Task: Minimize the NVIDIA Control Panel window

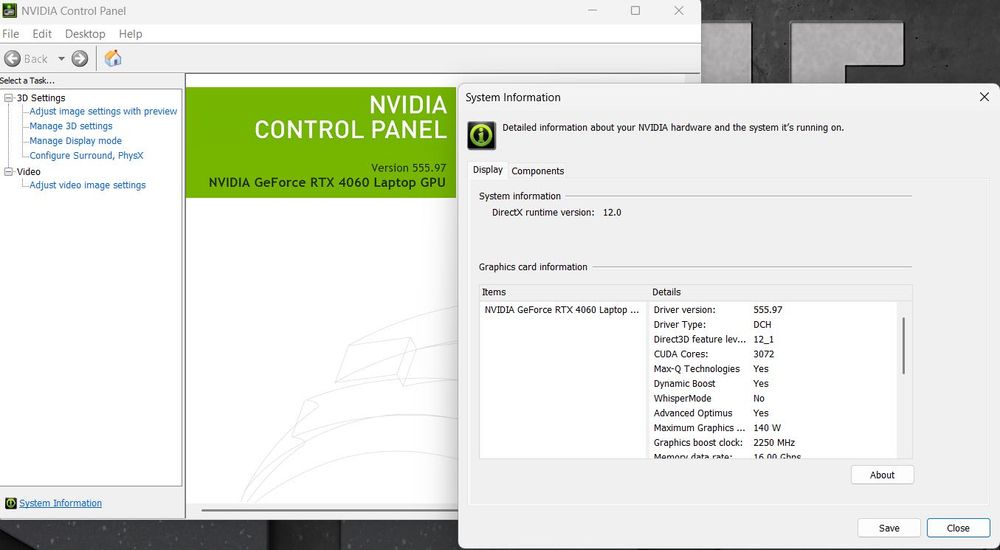Action: [592, 10]
